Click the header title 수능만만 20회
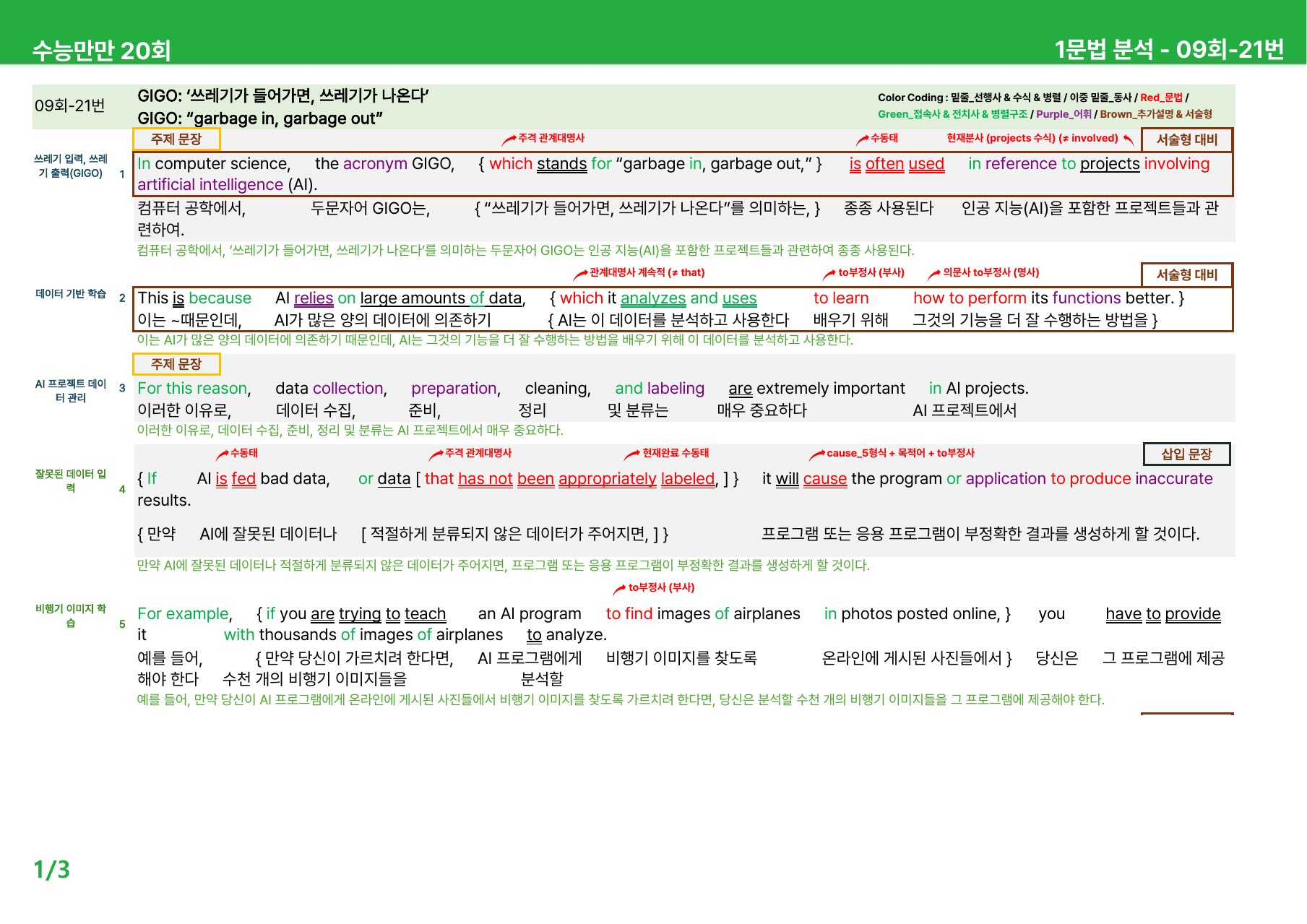The width and height of the screenshot is (1307, 924). pyautogui.click(x=101, y=50)
